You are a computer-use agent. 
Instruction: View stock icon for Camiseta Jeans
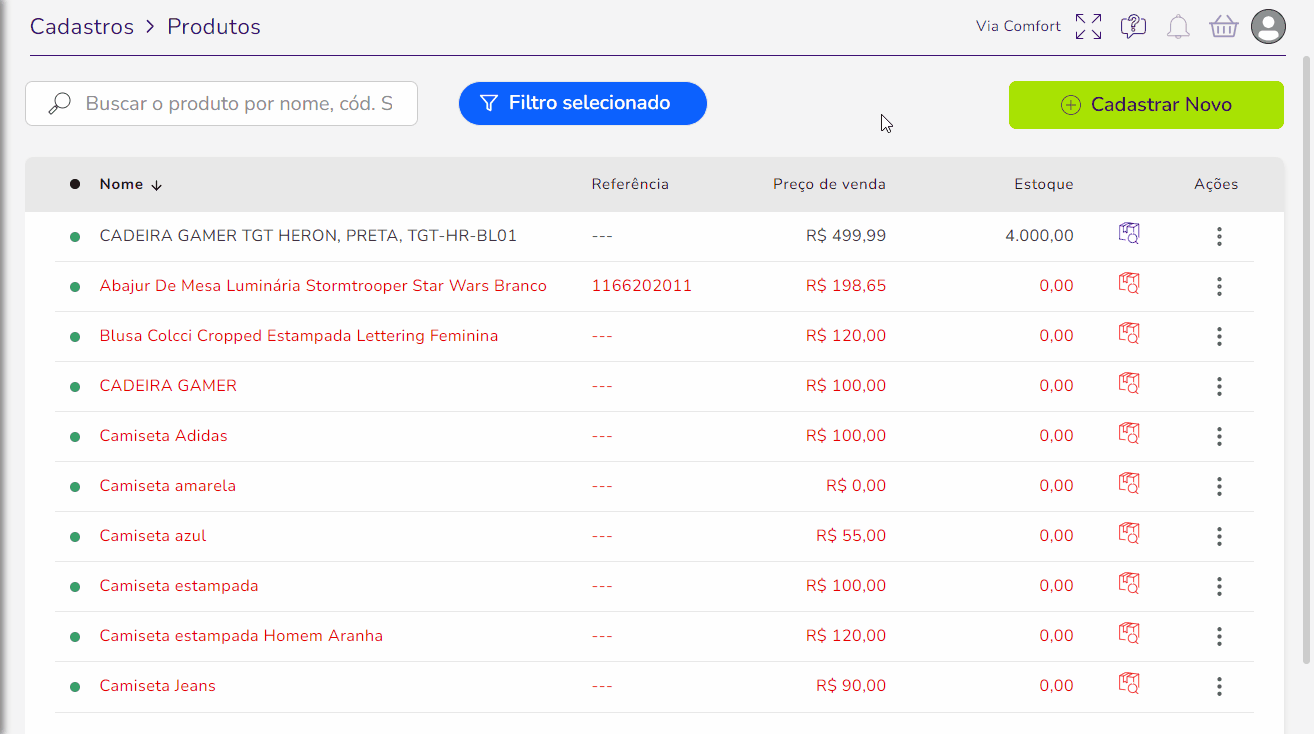coord(1129,684)
